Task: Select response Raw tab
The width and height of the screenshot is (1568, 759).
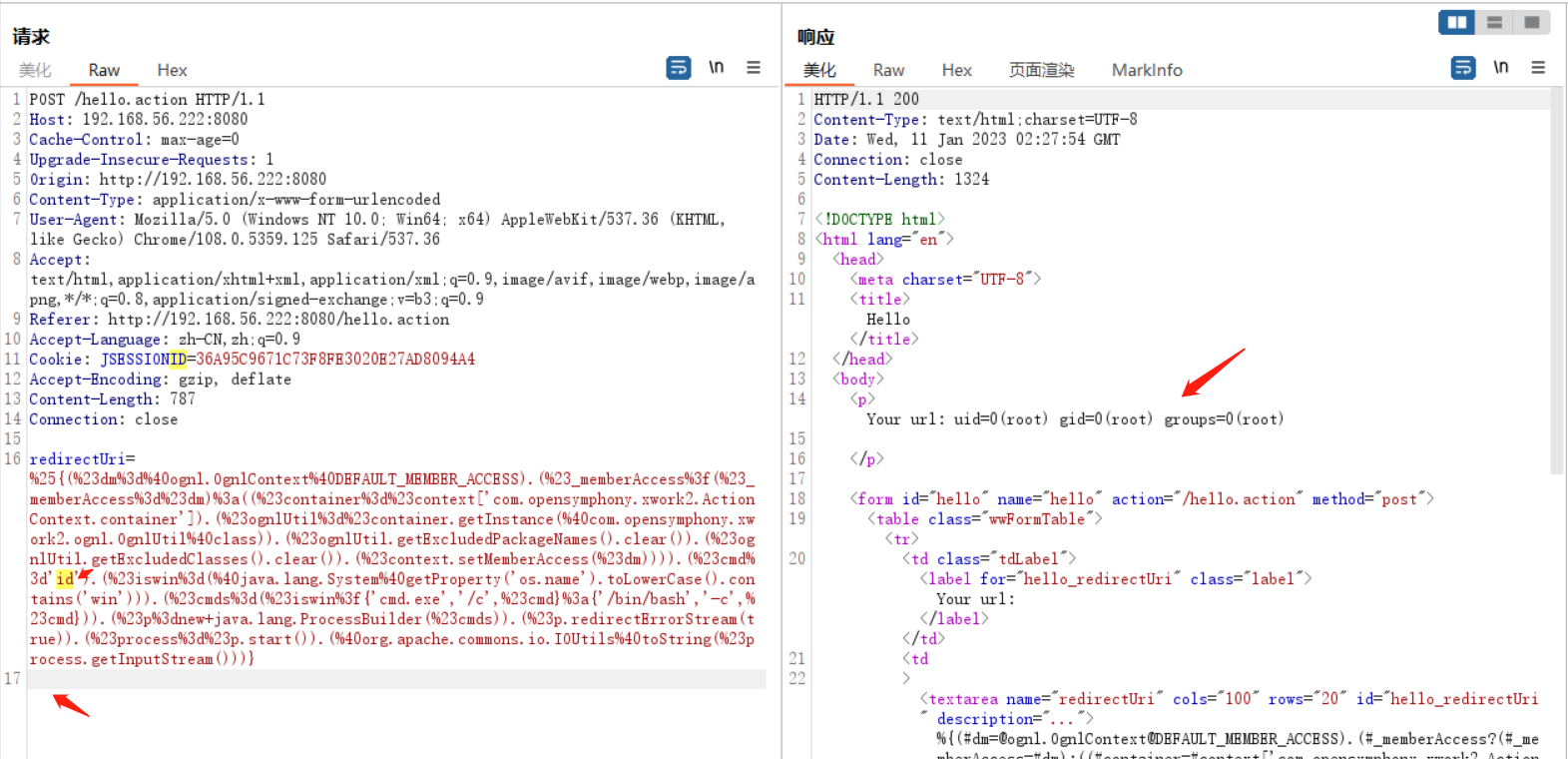Action: click(x=888, y=70)
